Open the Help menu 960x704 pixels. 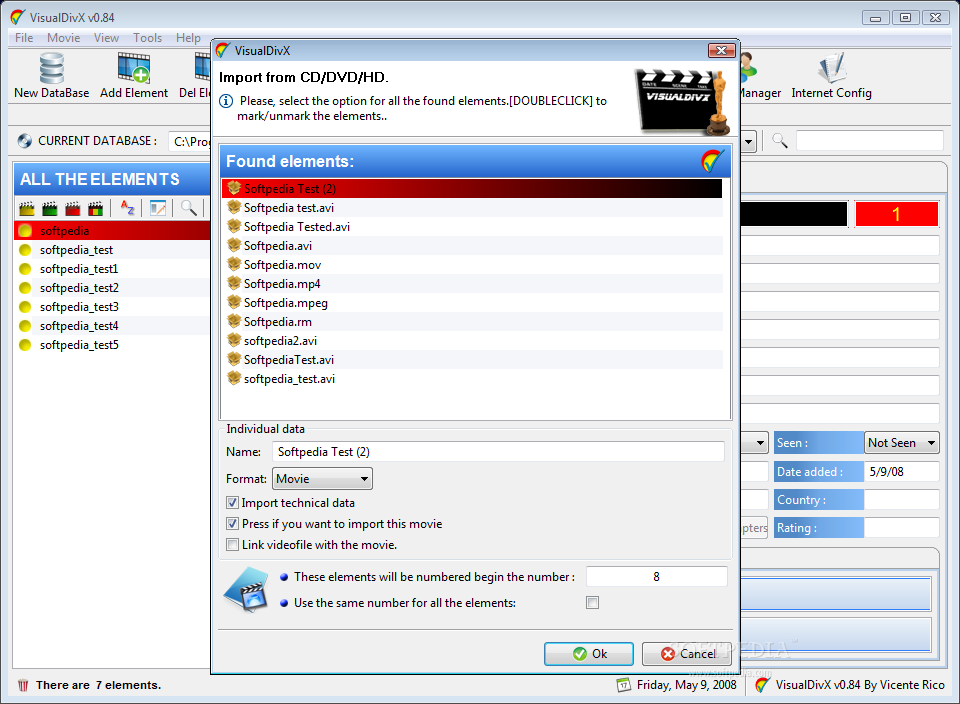point(188,38)
